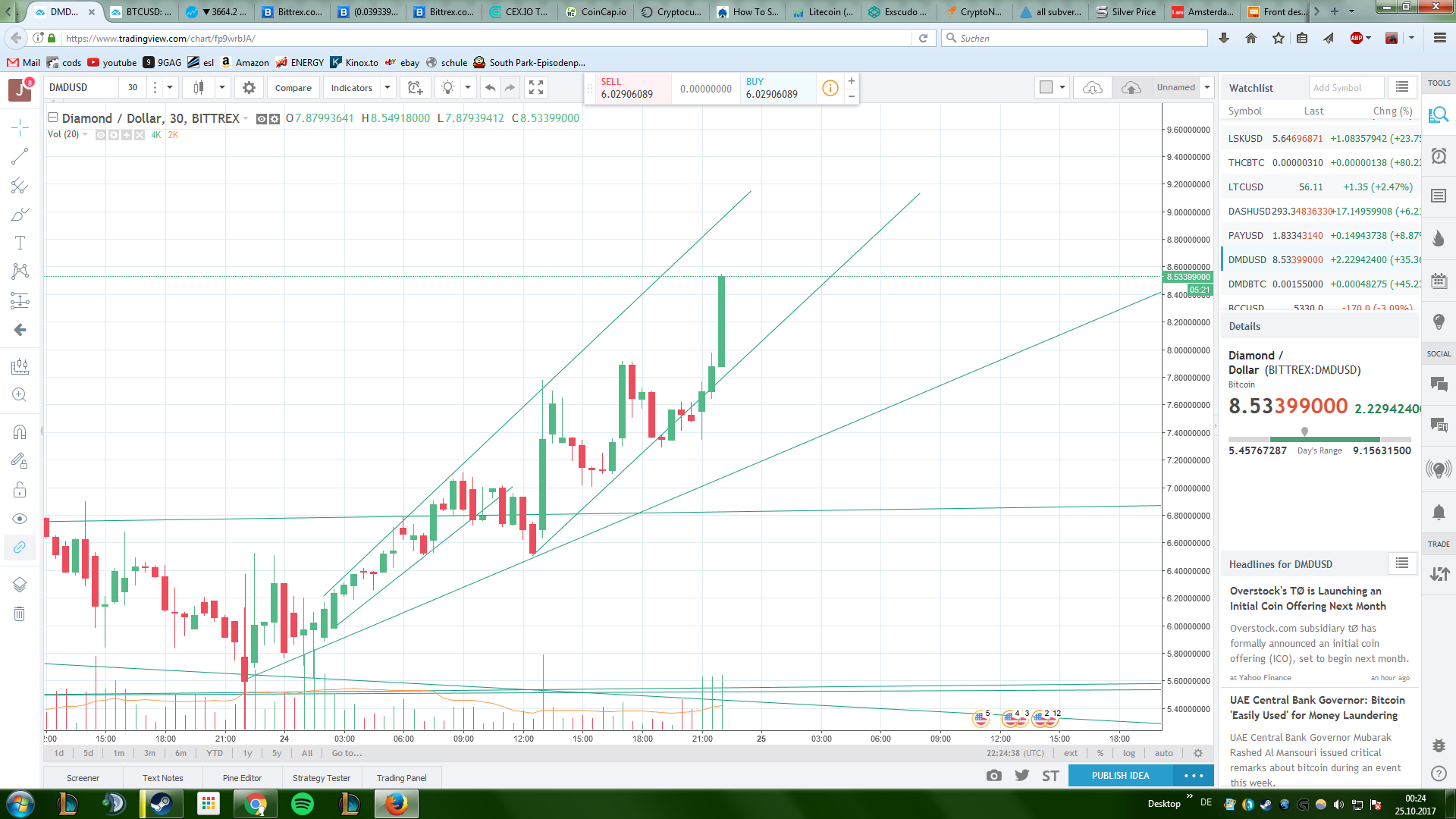
Task: Switch to the Trading Panel tab
Action: tap(401, 778)
